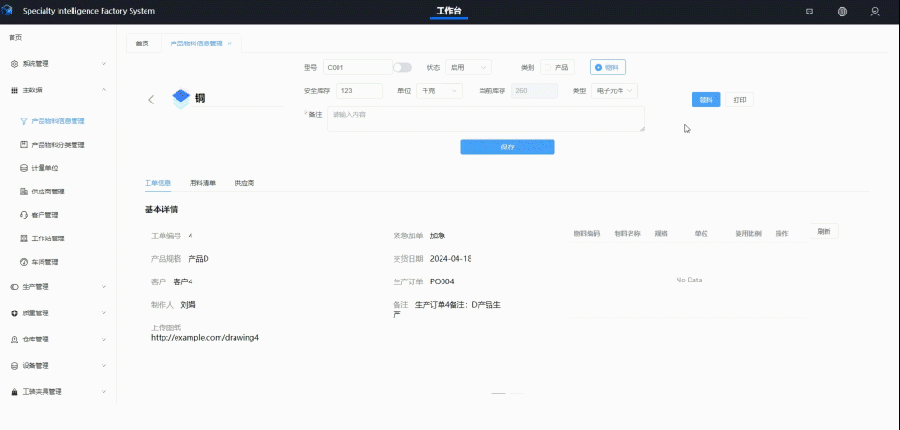
Task: Switch to the 用料清单 tab
Action: pos(203,183)
